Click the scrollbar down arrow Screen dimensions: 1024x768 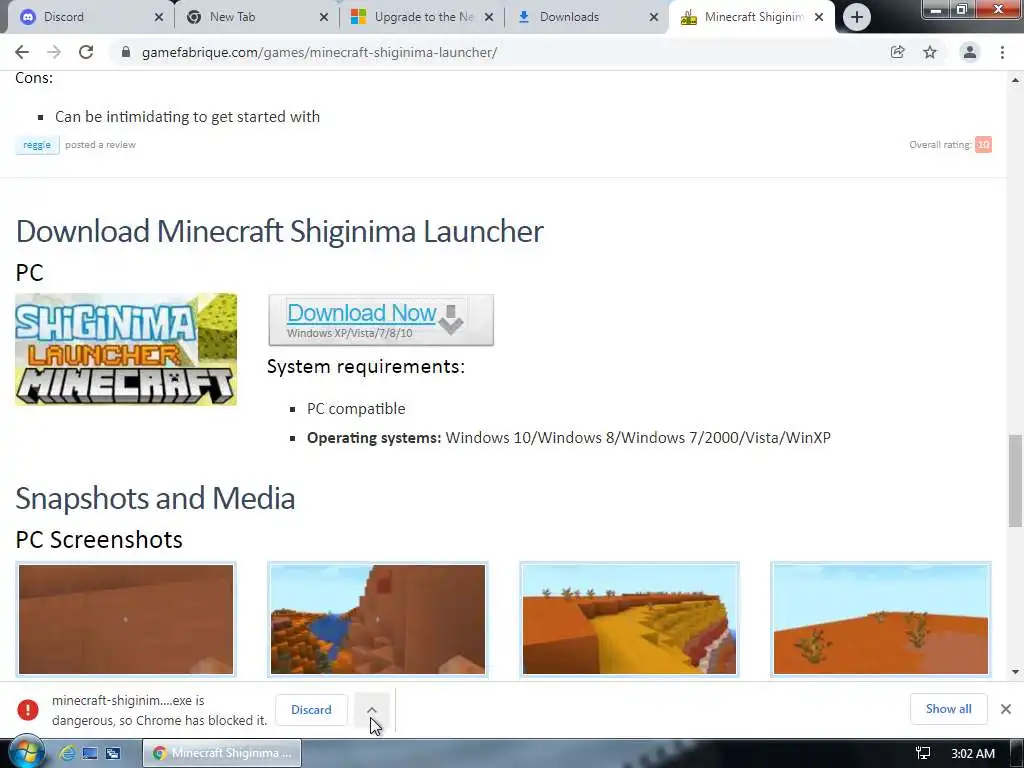pos(1015,671)
